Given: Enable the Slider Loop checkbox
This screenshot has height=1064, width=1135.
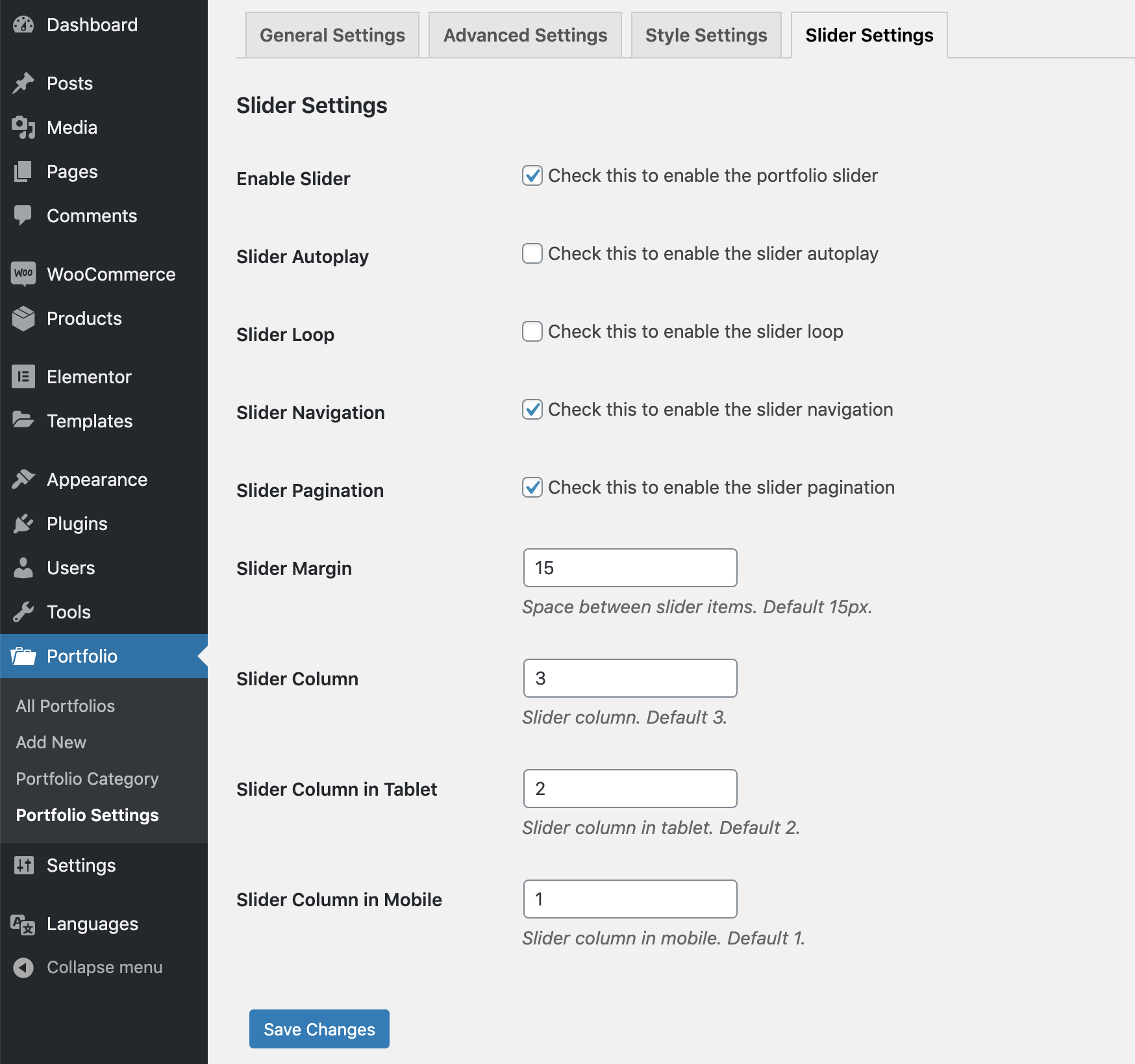Looking at the screenshot, I should (532, 331).
